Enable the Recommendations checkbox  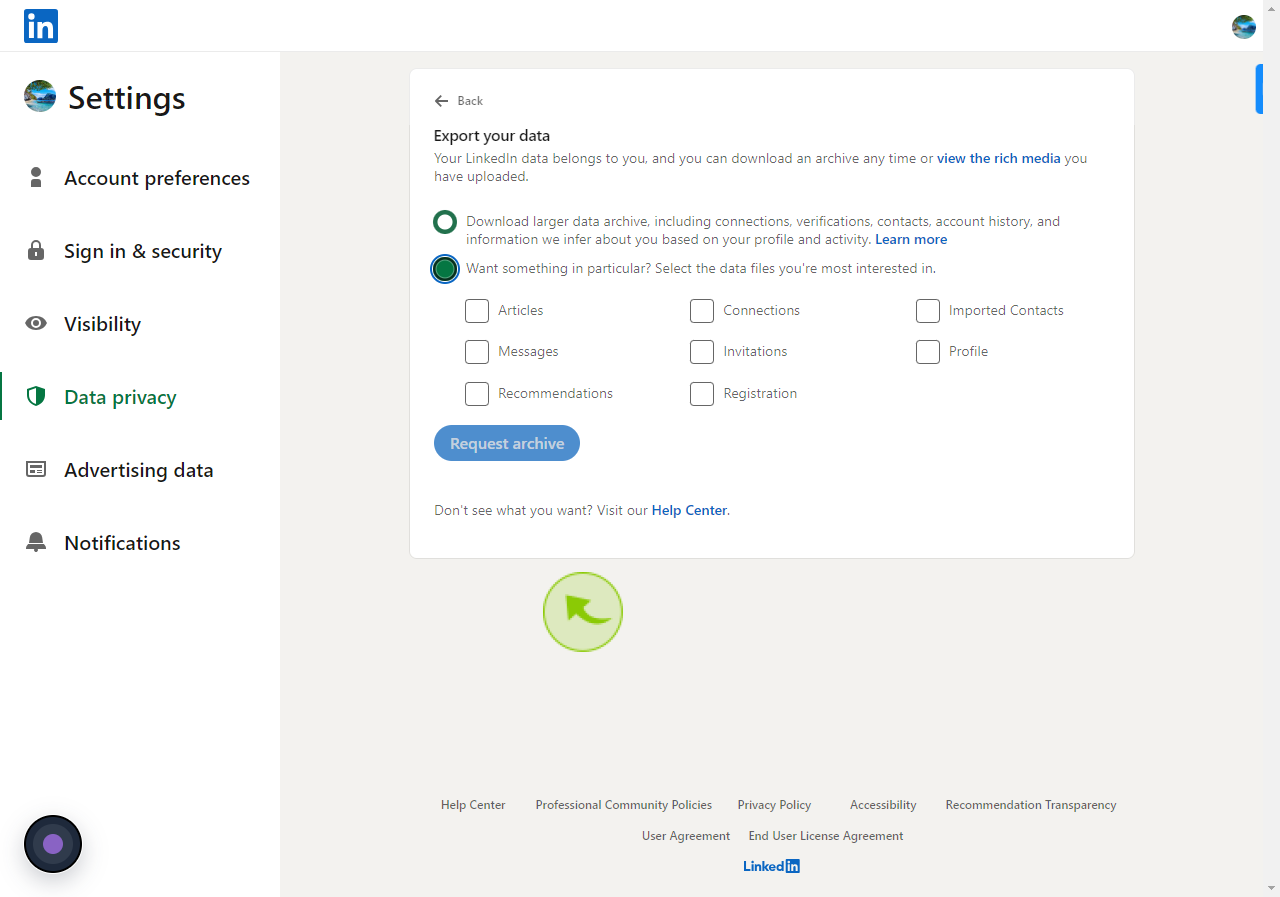477,394
